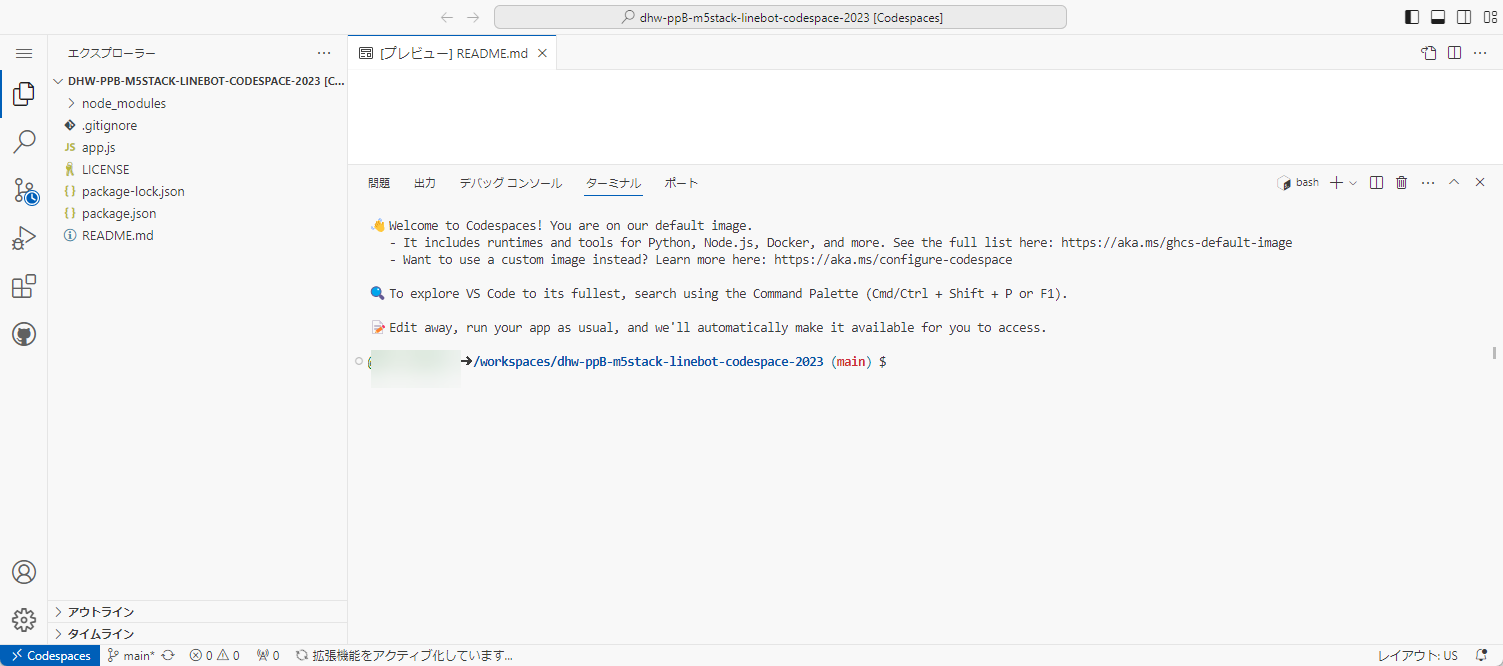Open the Accounts menu icon
Screen dimensions: 1503x666
coord(24,572)
